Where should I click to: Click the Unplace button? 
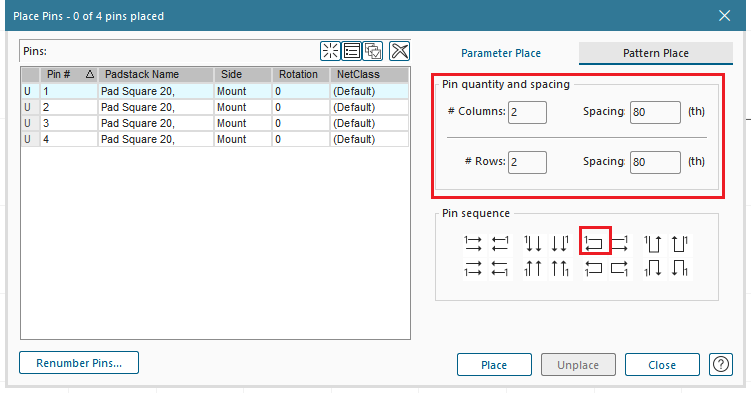point(578,365)
